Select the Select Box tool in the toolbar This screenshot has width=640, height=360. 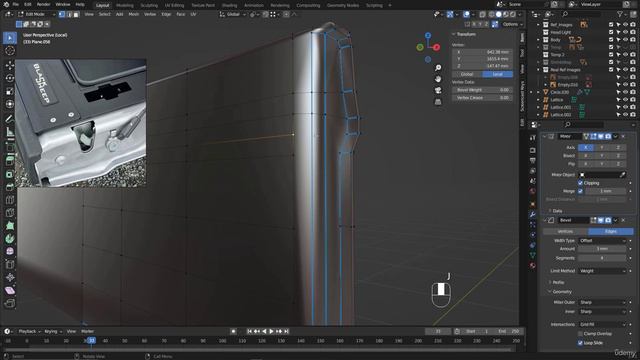[x=10, y=38]
